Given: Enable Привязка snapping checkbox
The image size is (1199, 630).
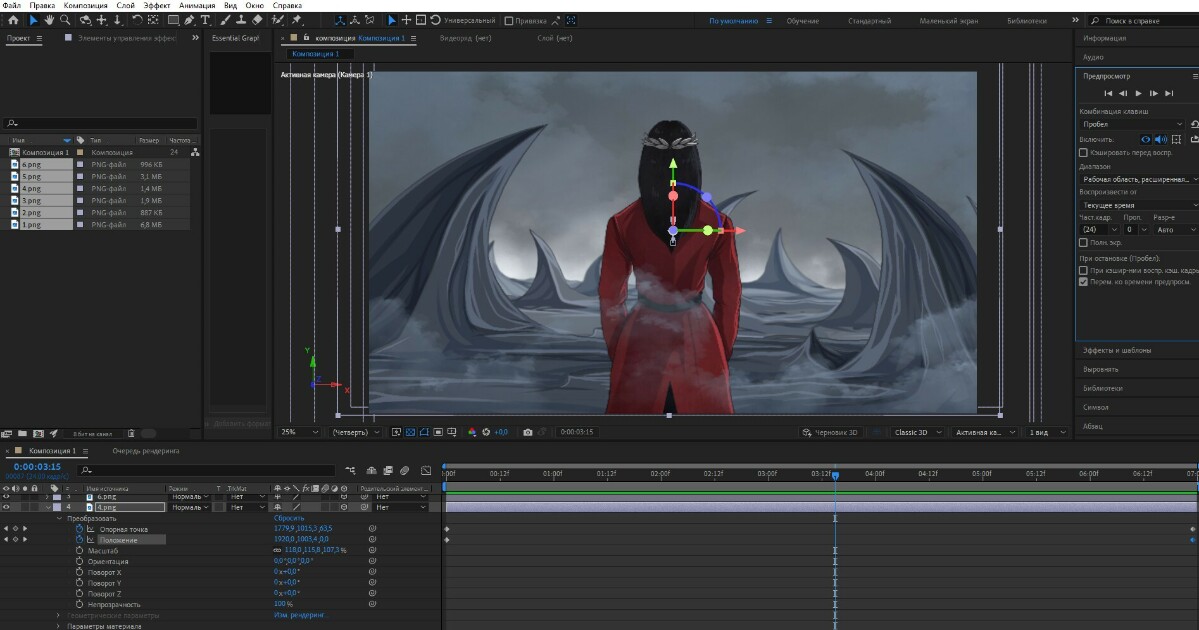Looking at the screenshot, I should [509, 21].
